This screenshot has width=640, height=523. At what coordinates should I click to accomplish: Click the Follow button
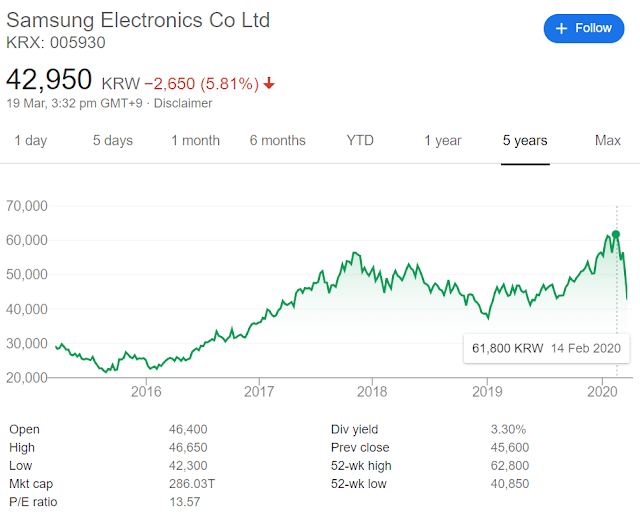(x=583, y=28)
